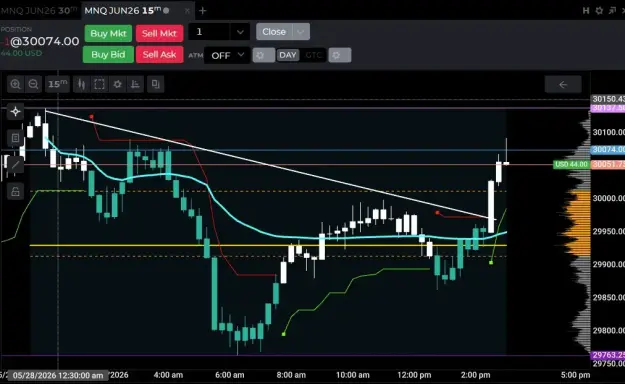The height and width of the screenshot is (384, 625).
Task: Expand the Close button dropdown arrow
Action: [301, 32]
